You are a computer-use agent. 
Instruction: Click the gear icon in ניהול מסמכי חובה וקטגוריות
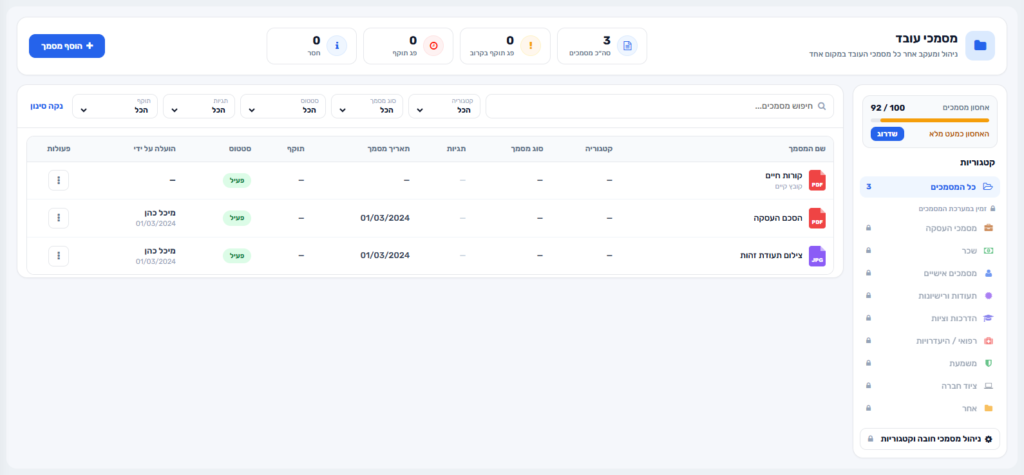pyautogui.click(x=988, y=439)
